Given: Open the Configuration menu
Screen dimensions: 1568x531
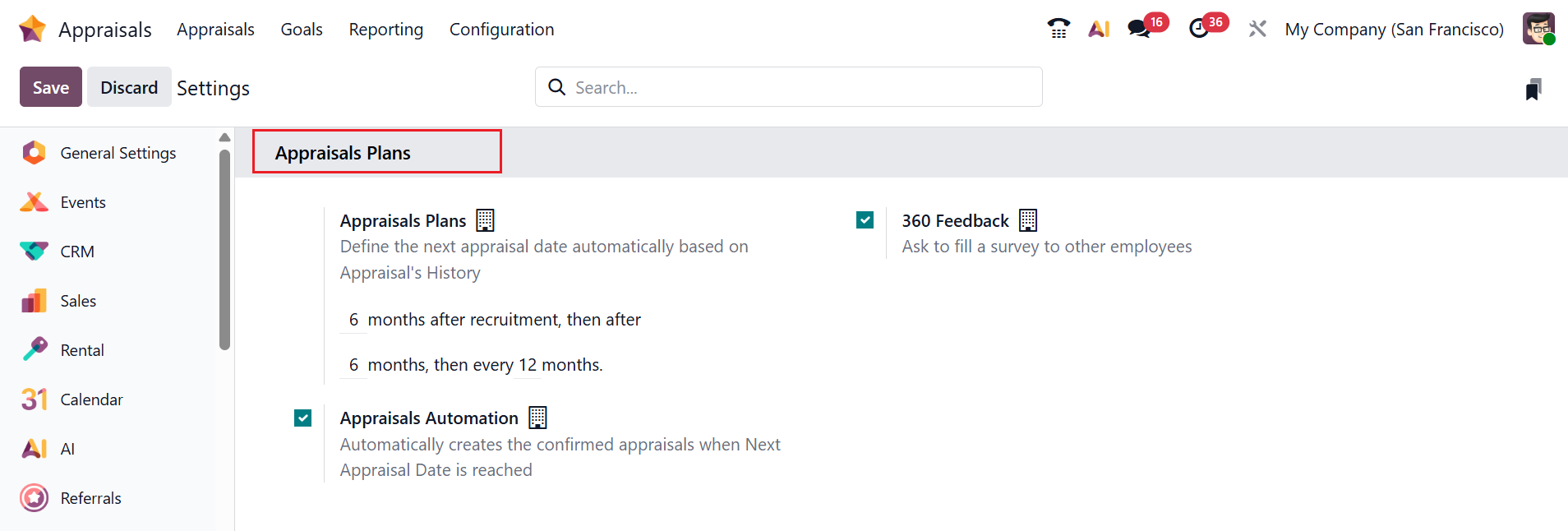Looking at the screenshot, I should (x=501, y=30).
